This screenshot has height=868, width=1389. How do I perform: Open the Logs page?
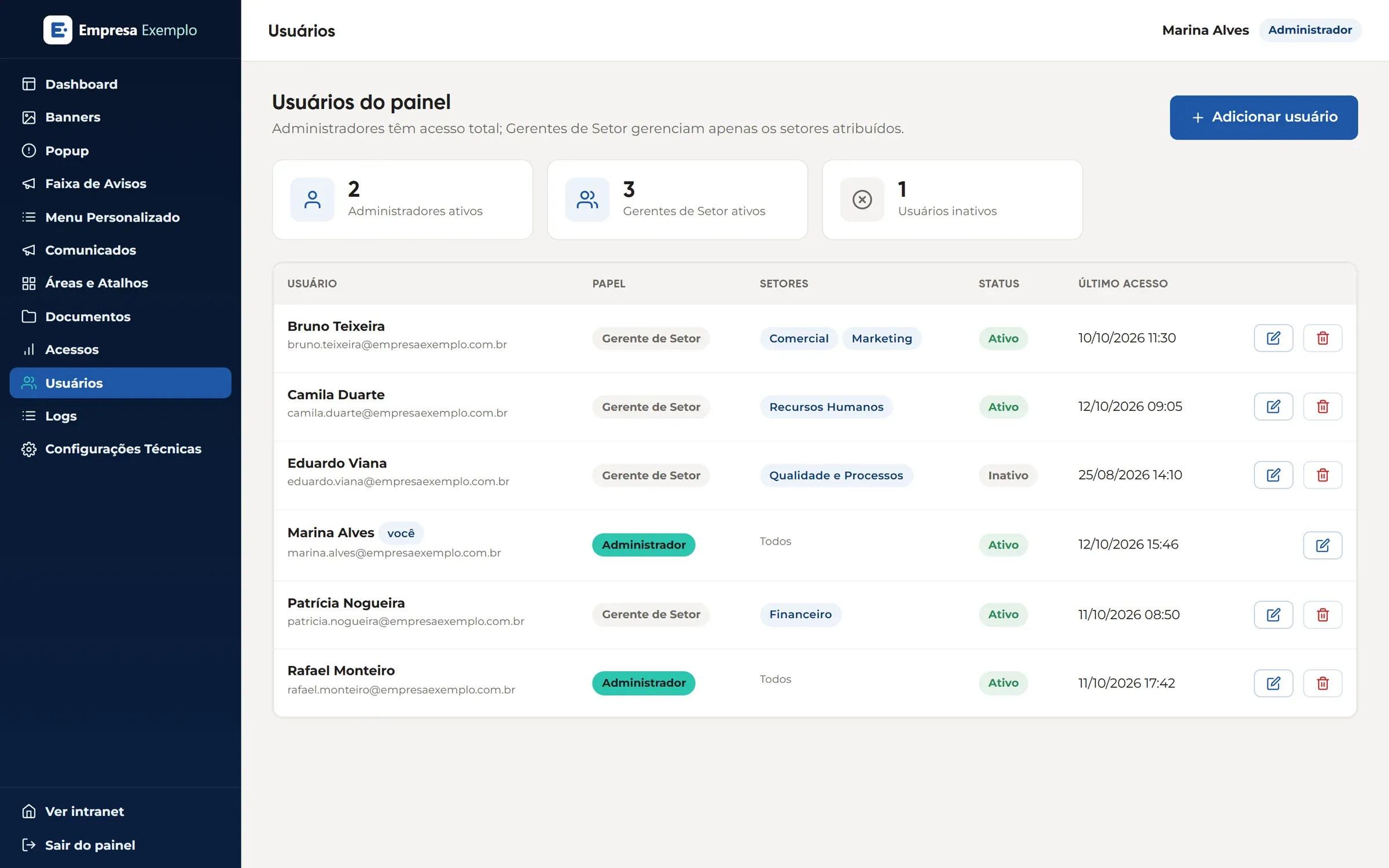120,416
